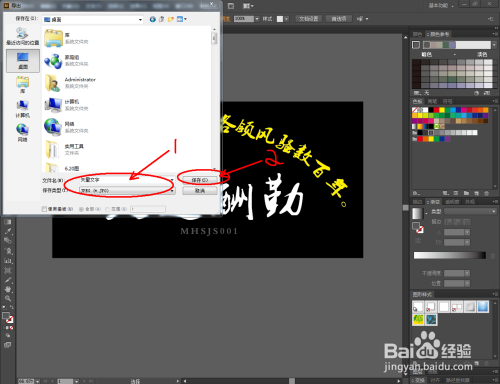Viewport: 500px width, 384px height.
Task: Select the black swatch in Swatches panel
Action: (431, 110)
